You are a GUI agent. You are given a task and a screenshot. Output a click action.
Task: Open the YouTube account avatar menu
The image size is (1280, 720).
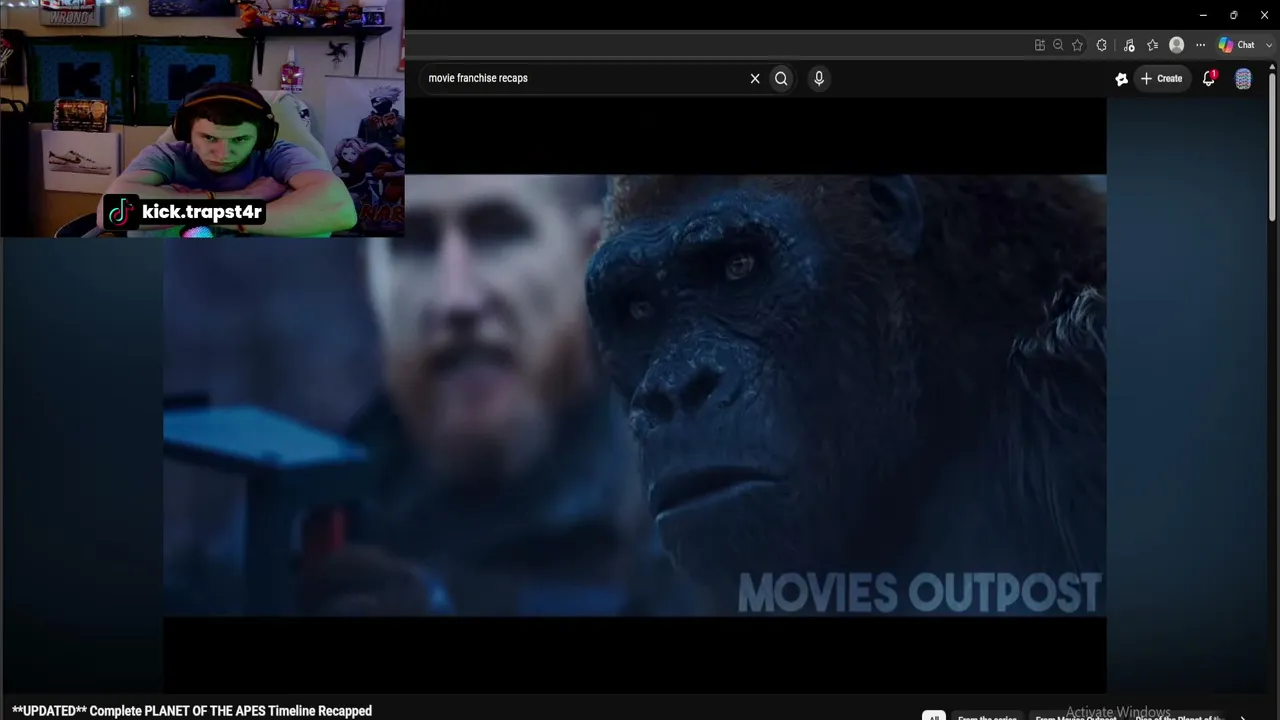coord(1243,79)
